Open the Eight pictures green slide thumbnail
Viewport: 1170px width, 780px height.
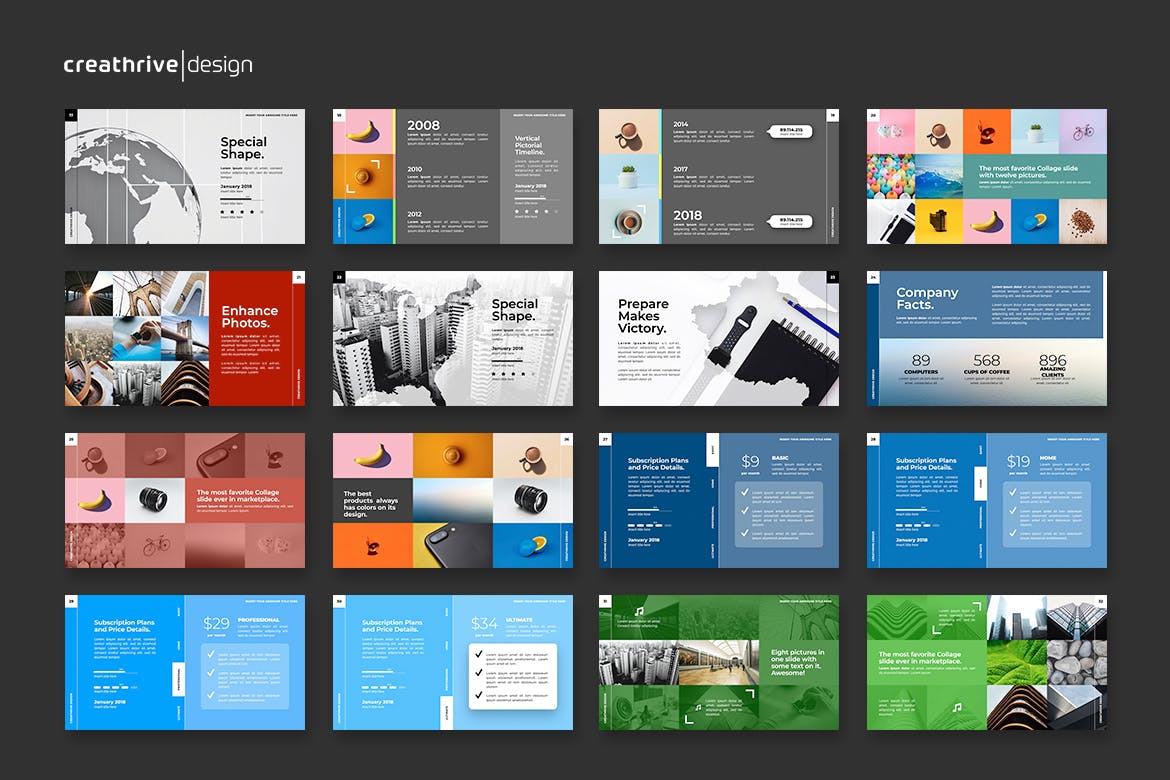(x=718, y=662)
